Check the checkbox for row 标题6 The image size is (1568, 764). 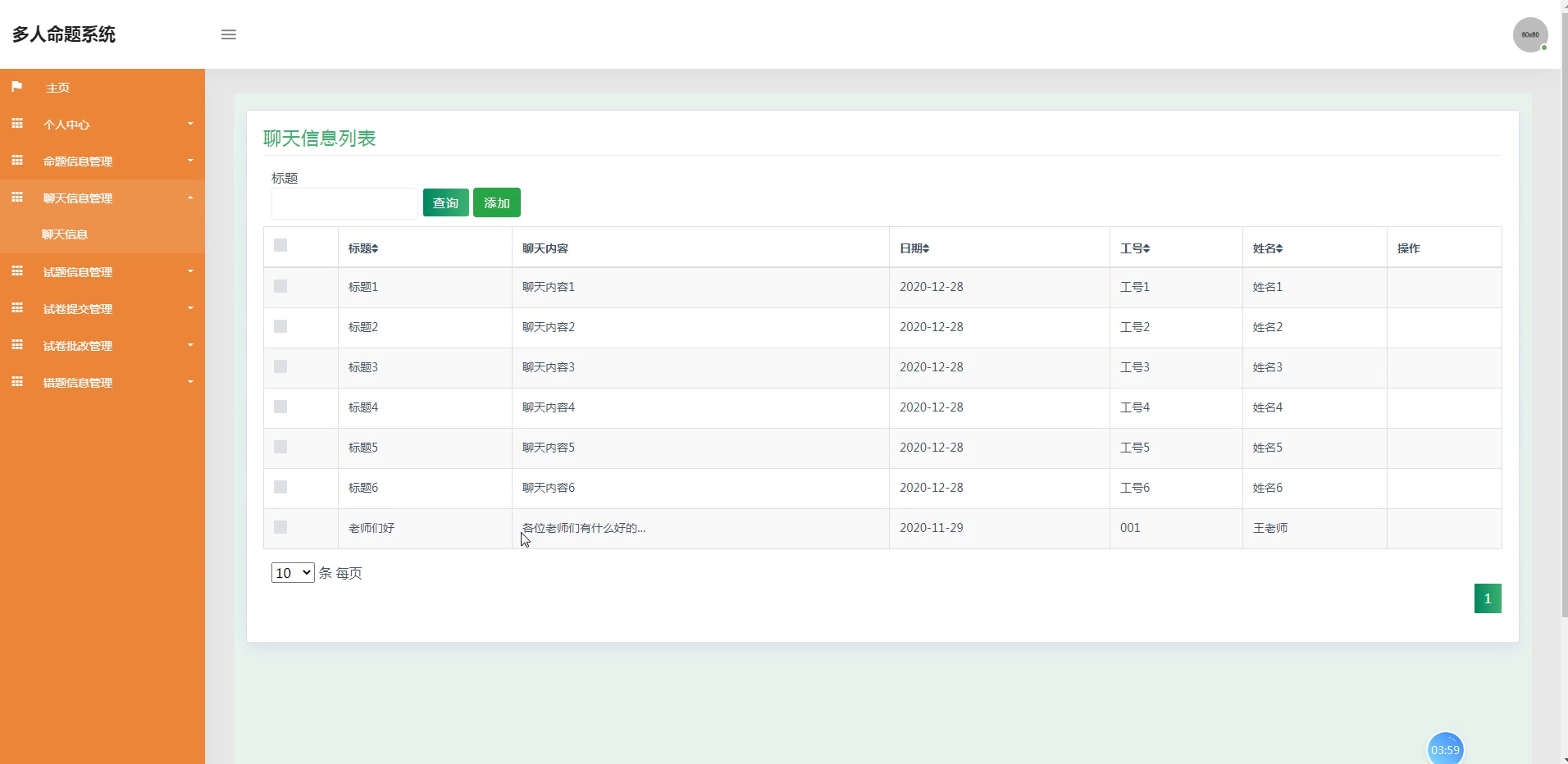point(280,487)
